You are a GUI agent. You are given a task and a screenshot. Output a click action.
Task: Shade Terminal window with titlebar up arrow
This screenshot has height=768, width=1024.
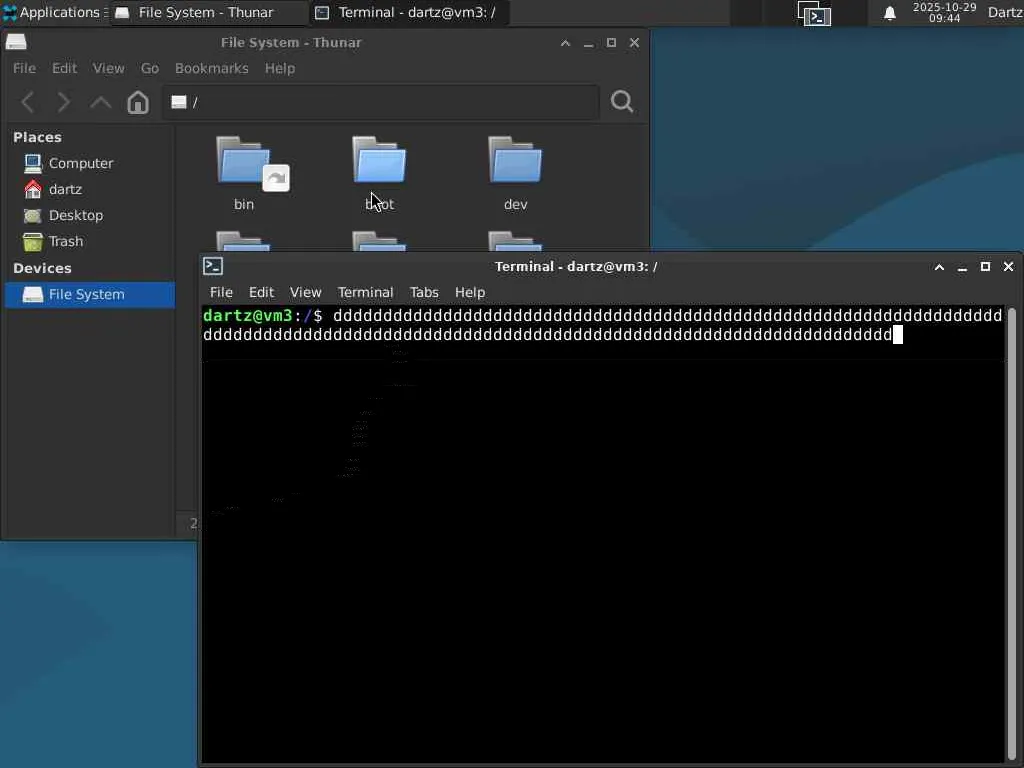click(939, 266)
